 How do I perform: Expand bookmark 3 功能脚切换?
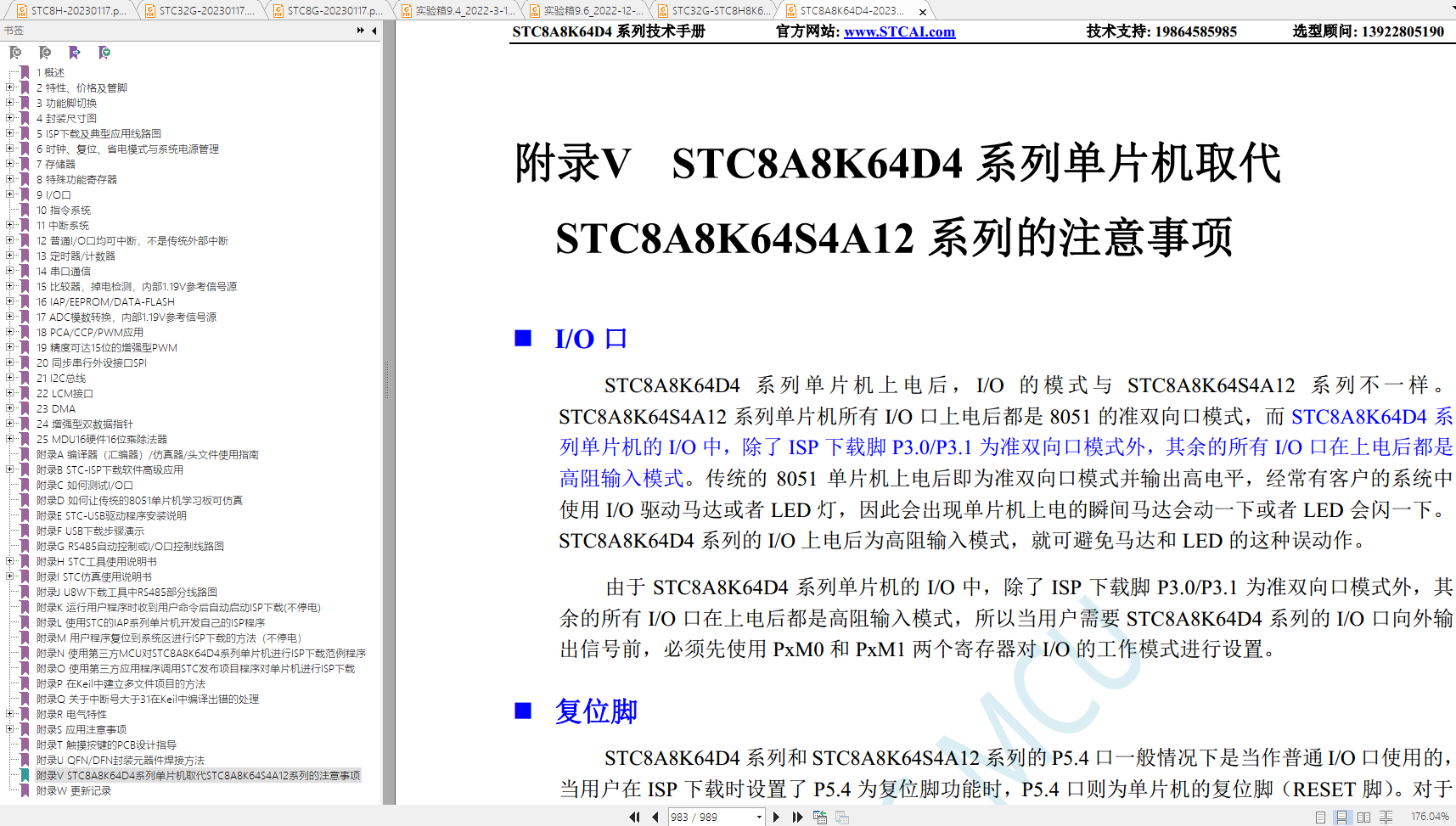pos(9,103)
